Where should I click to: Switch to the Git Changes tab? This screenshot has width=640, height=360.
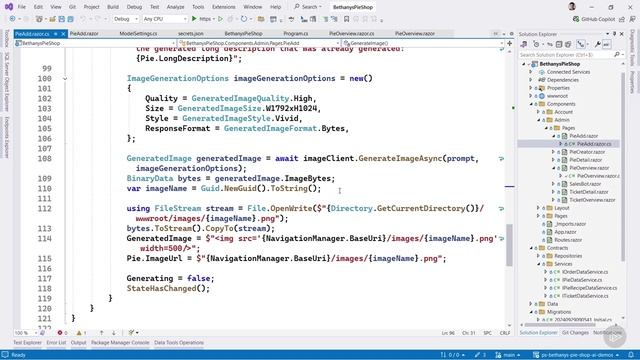click(x=575, y=333)
